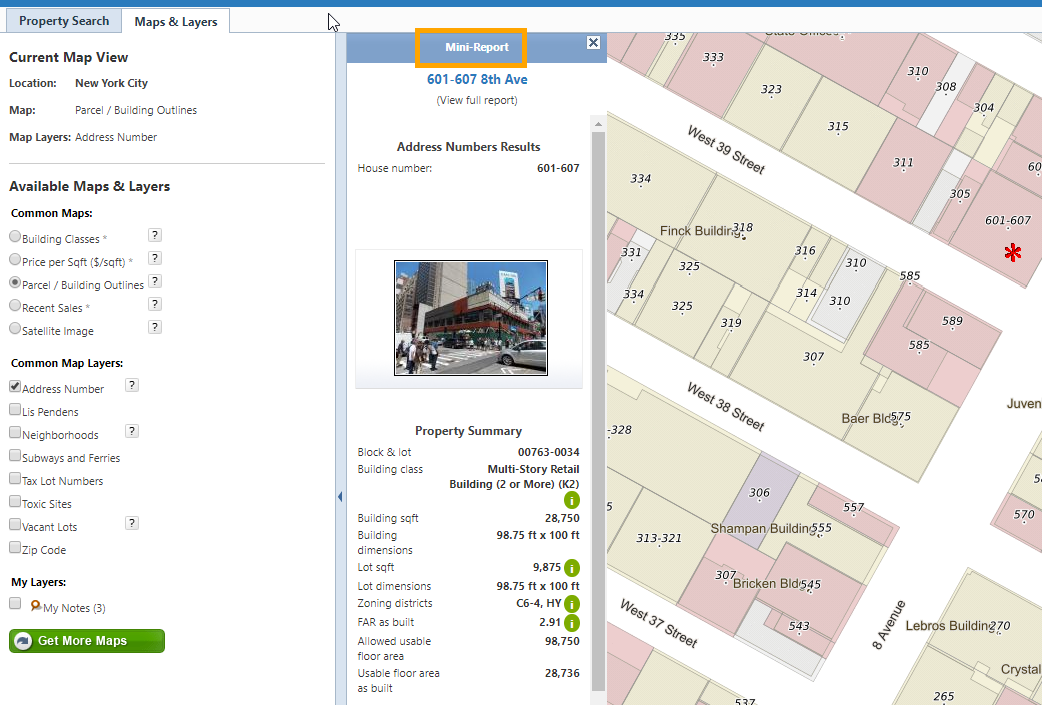Viewport: 1042px width, 705px height.
Task: Click the Lebros Building parcel 270
Action: 999,625
